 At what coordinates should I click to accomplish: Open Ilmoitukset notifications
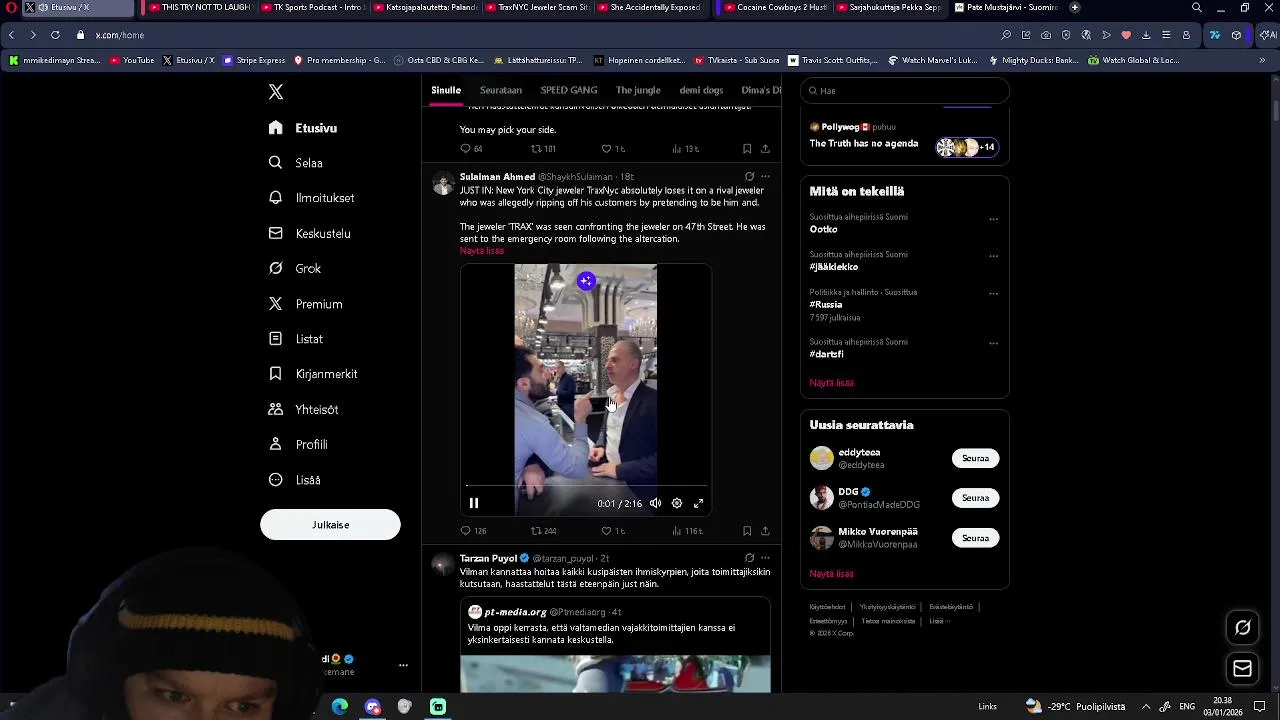312,198
